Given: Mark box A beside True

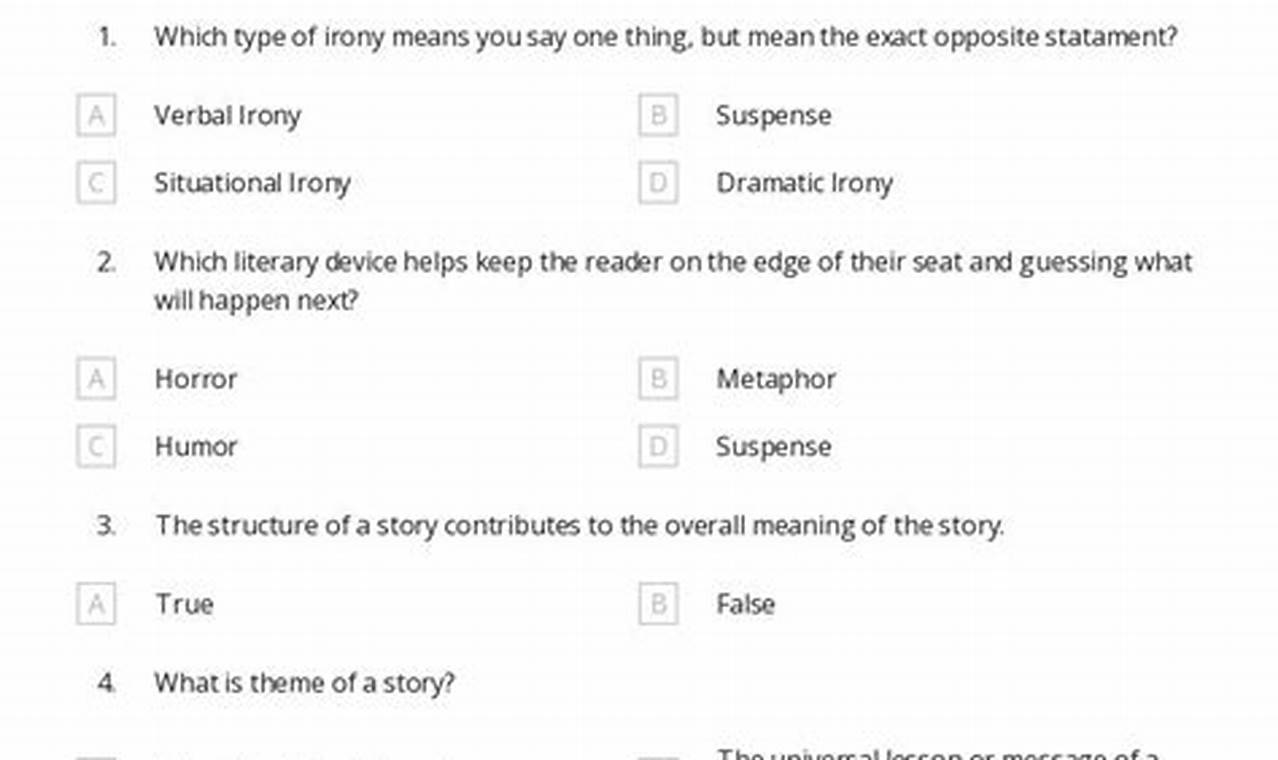Looking at the screenshot, I should pos(96,604).
